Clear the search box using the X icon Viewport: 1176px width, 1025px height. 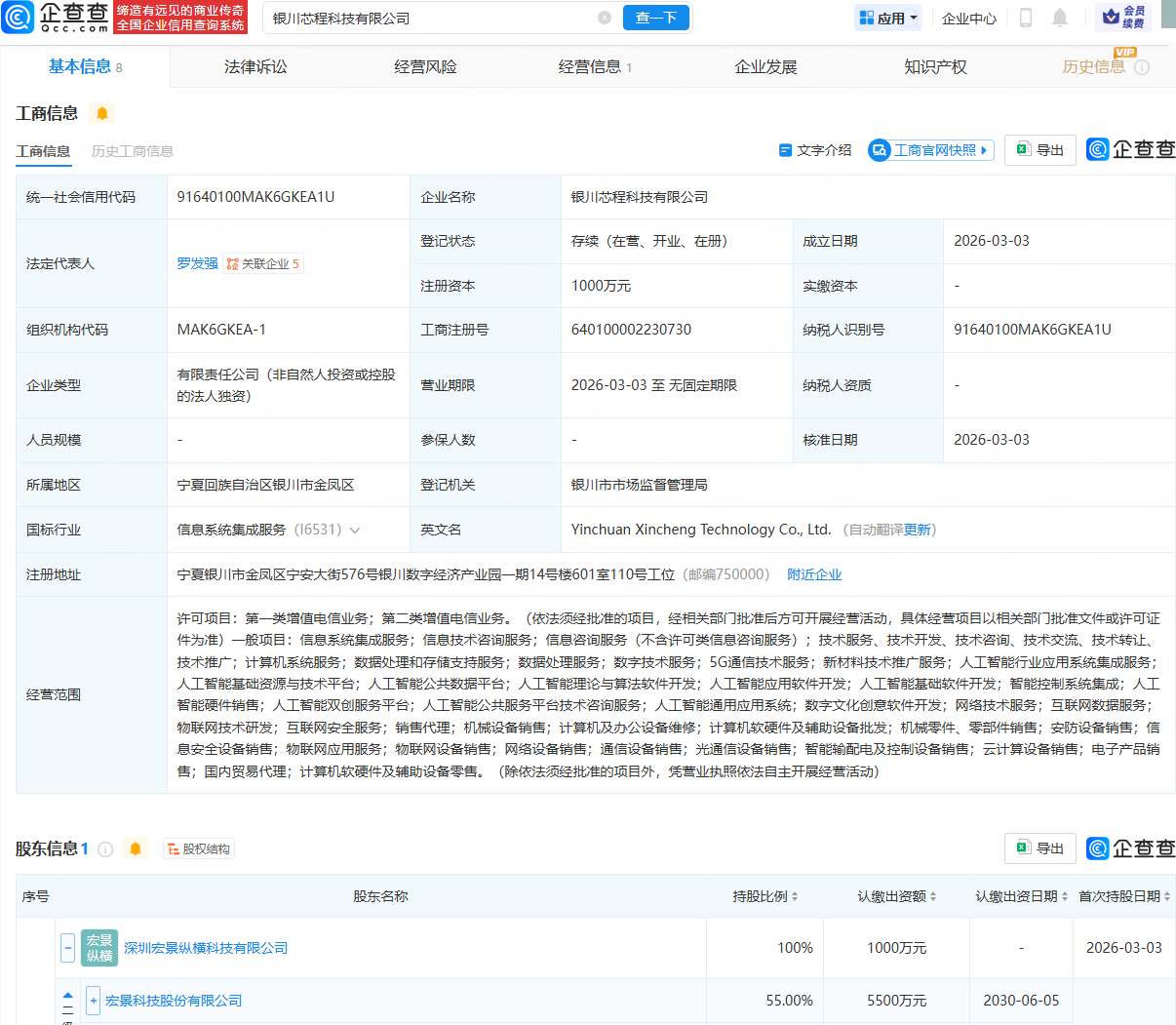click(605, 18)
